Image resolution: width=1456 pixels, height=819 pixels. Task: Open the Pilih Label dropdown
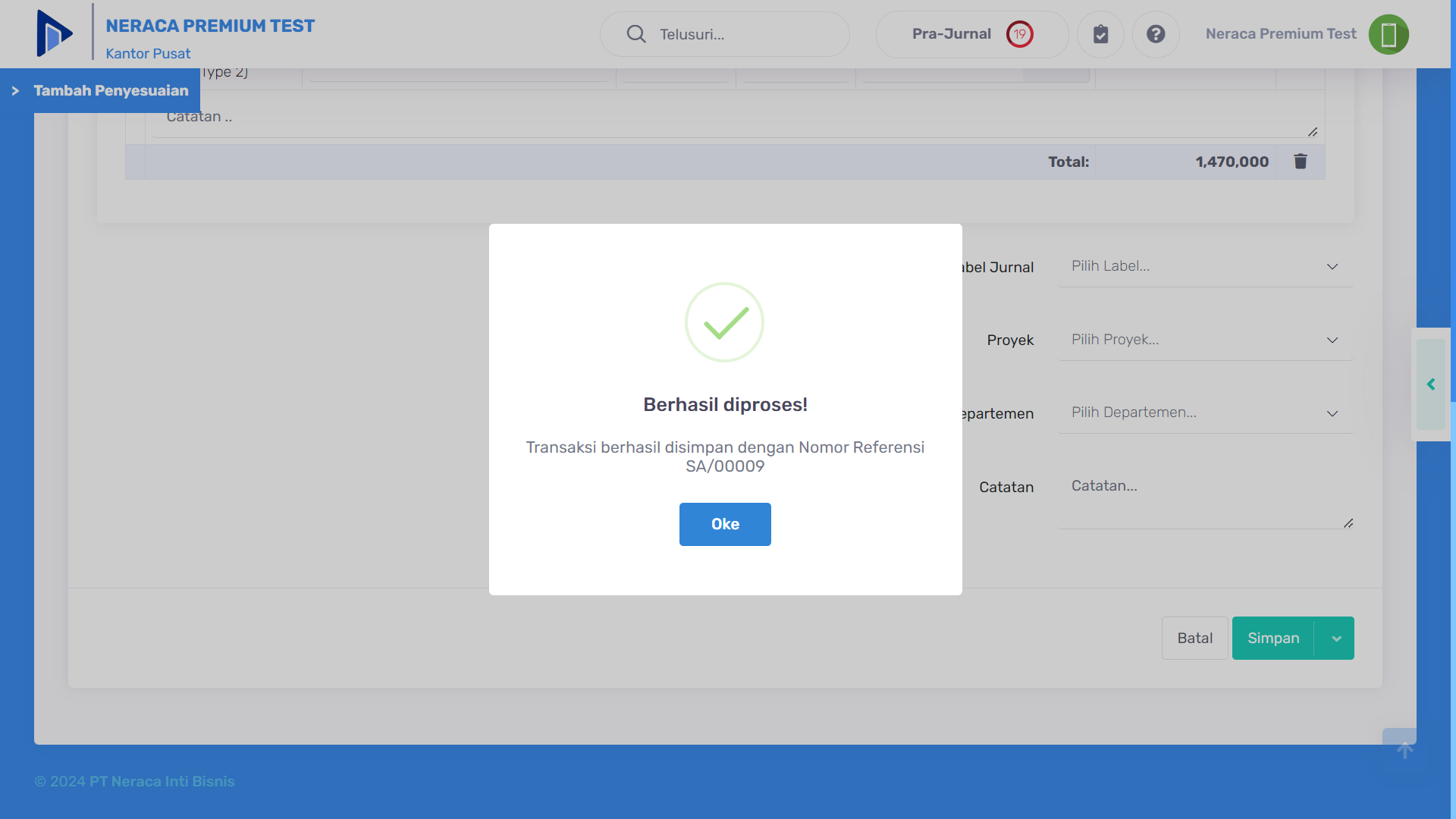[1204, 266]
